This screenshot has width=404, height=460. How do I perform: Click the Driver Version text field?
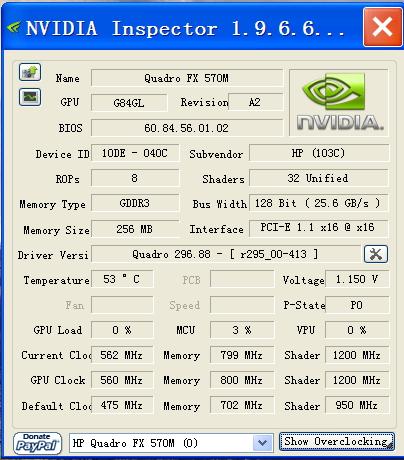tap(226, 254)
